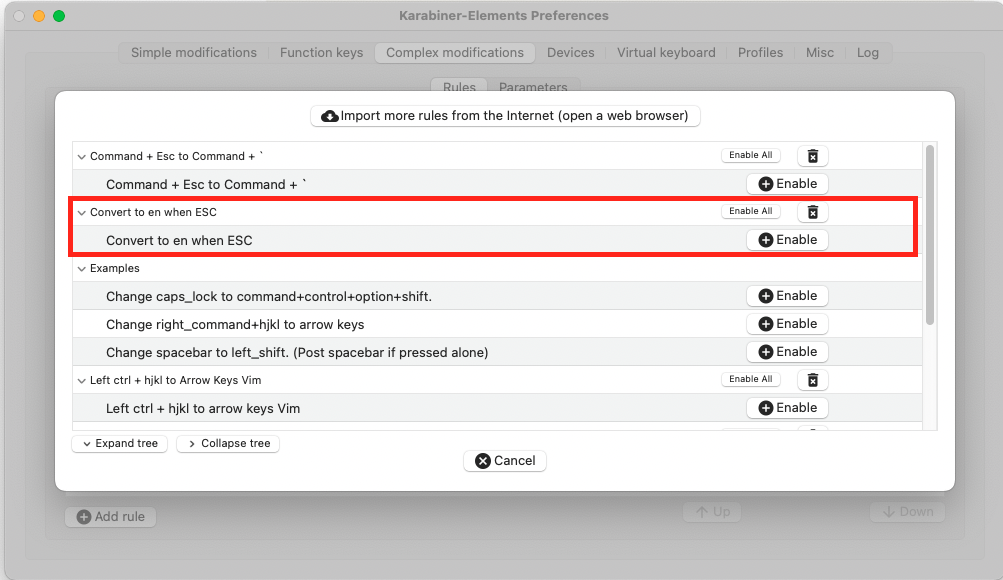Switch to the Devices tab

(571, 52)
